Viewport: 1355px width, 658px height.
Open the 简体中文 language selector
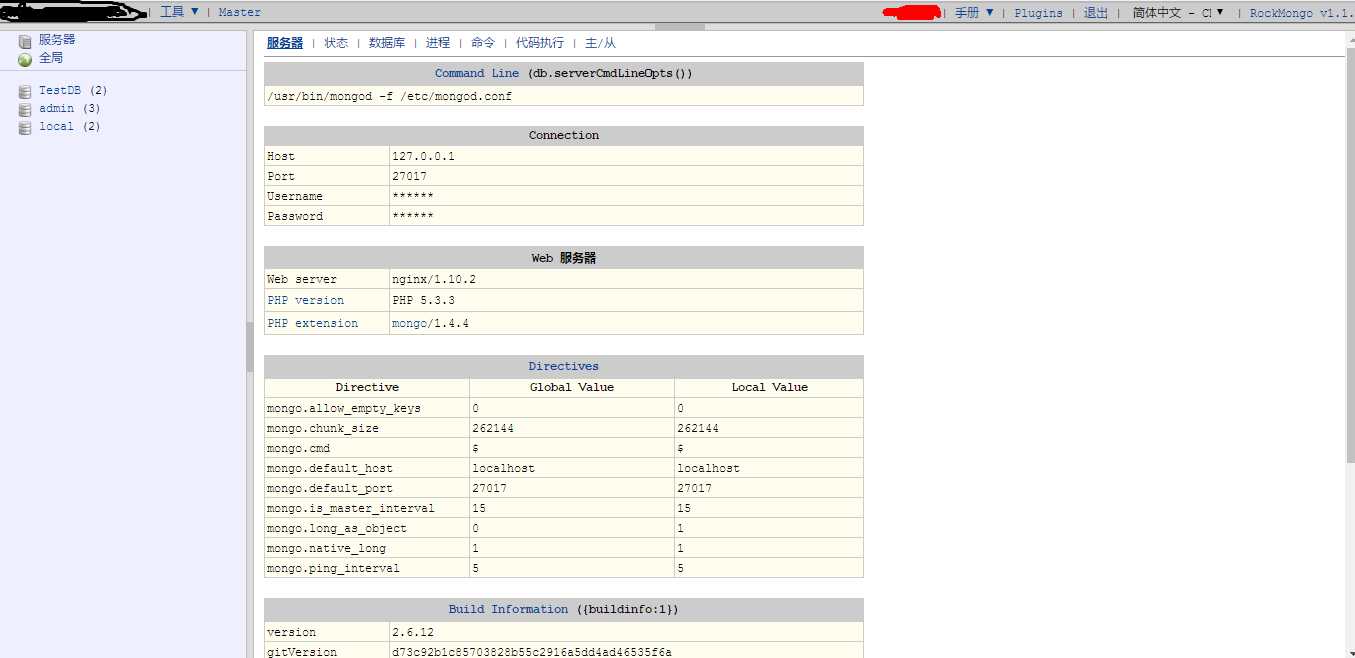[x=1178, y=12]
